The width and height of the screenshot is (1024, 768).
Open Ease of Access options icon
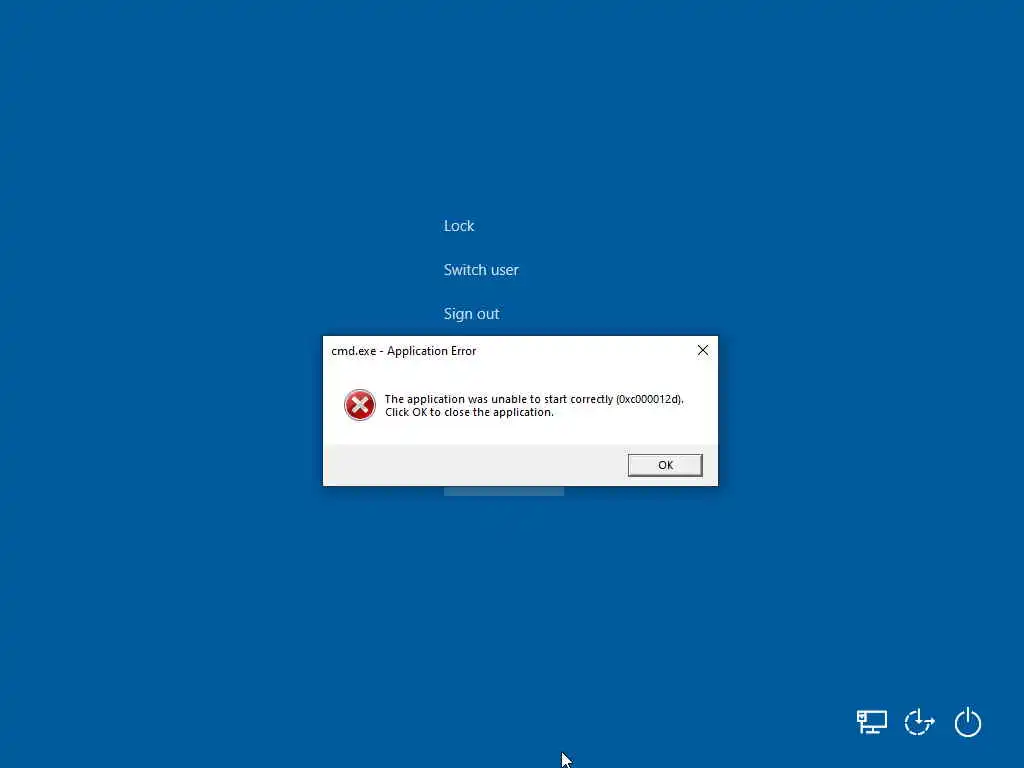point(920,722)
